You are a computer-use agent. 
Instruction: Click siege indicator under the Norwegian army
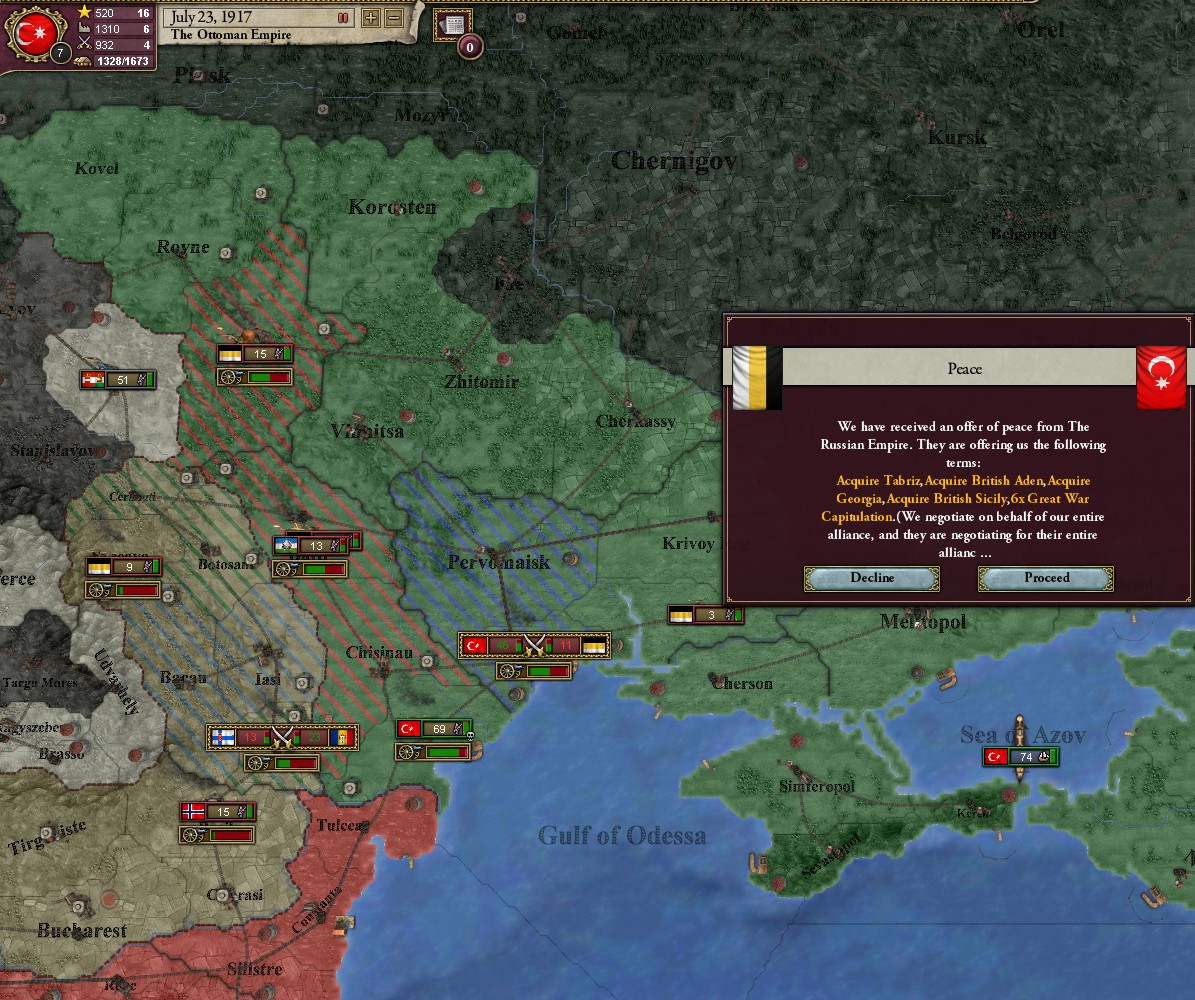[218, 835]
